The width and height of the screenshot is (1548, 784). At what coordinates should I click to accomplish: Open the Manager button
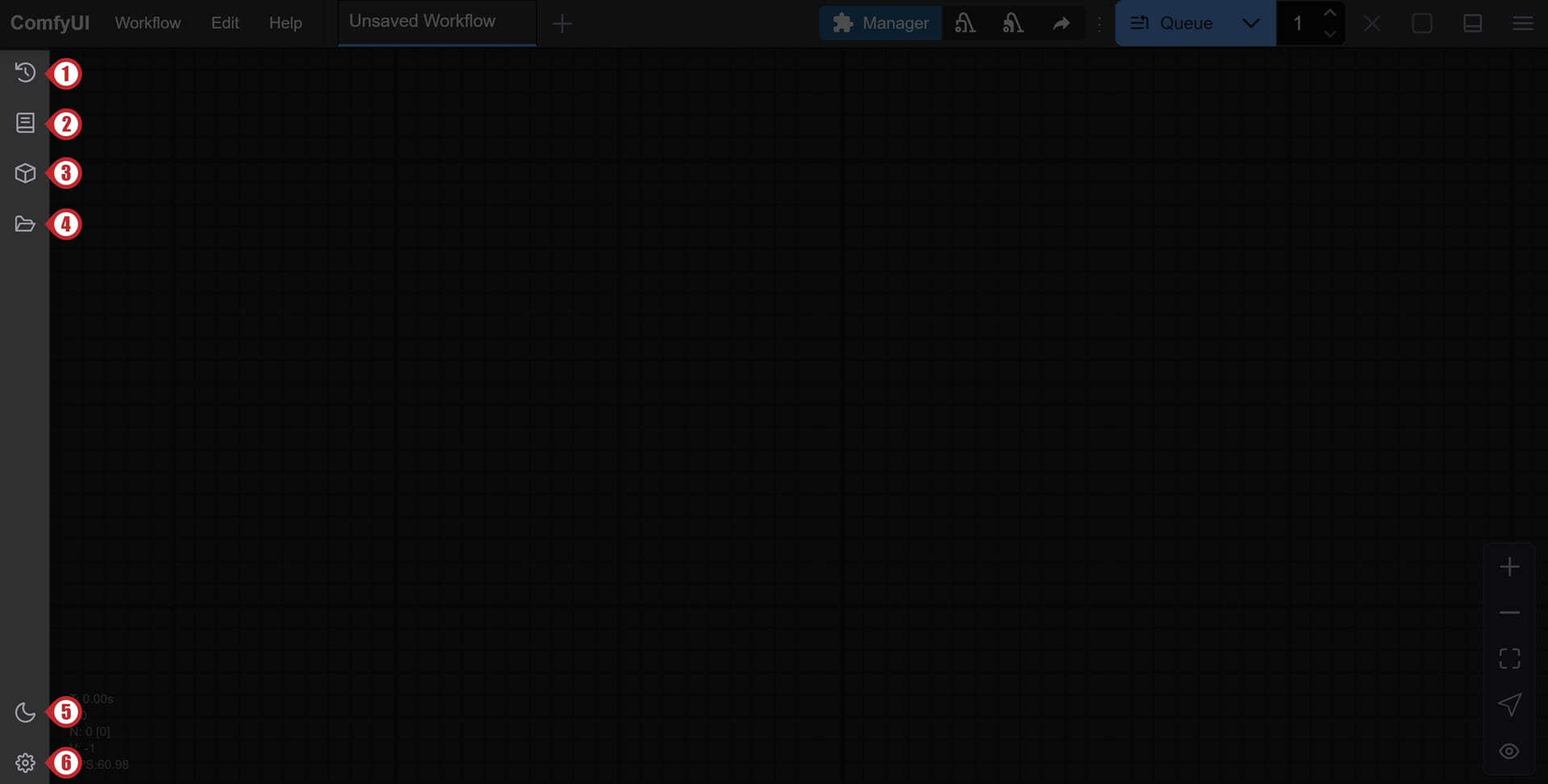pos(880,23)
